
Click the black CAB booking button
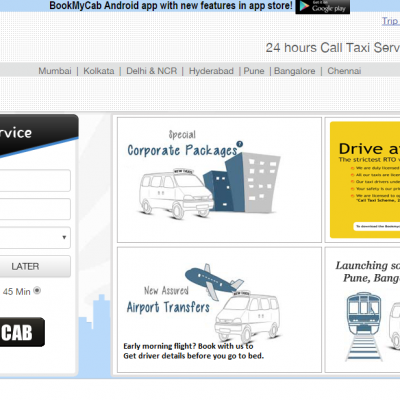(22, 332)
